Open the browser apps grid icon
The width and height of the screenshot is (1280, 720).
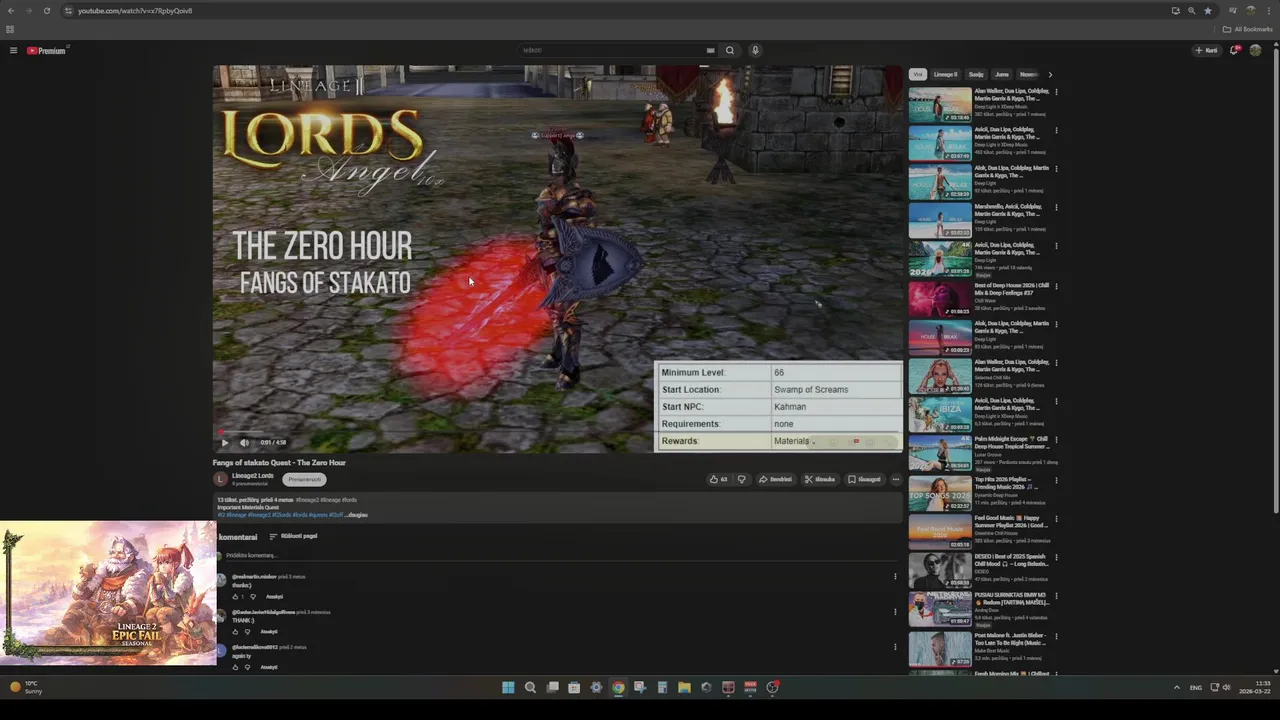[x=10, y=29]
